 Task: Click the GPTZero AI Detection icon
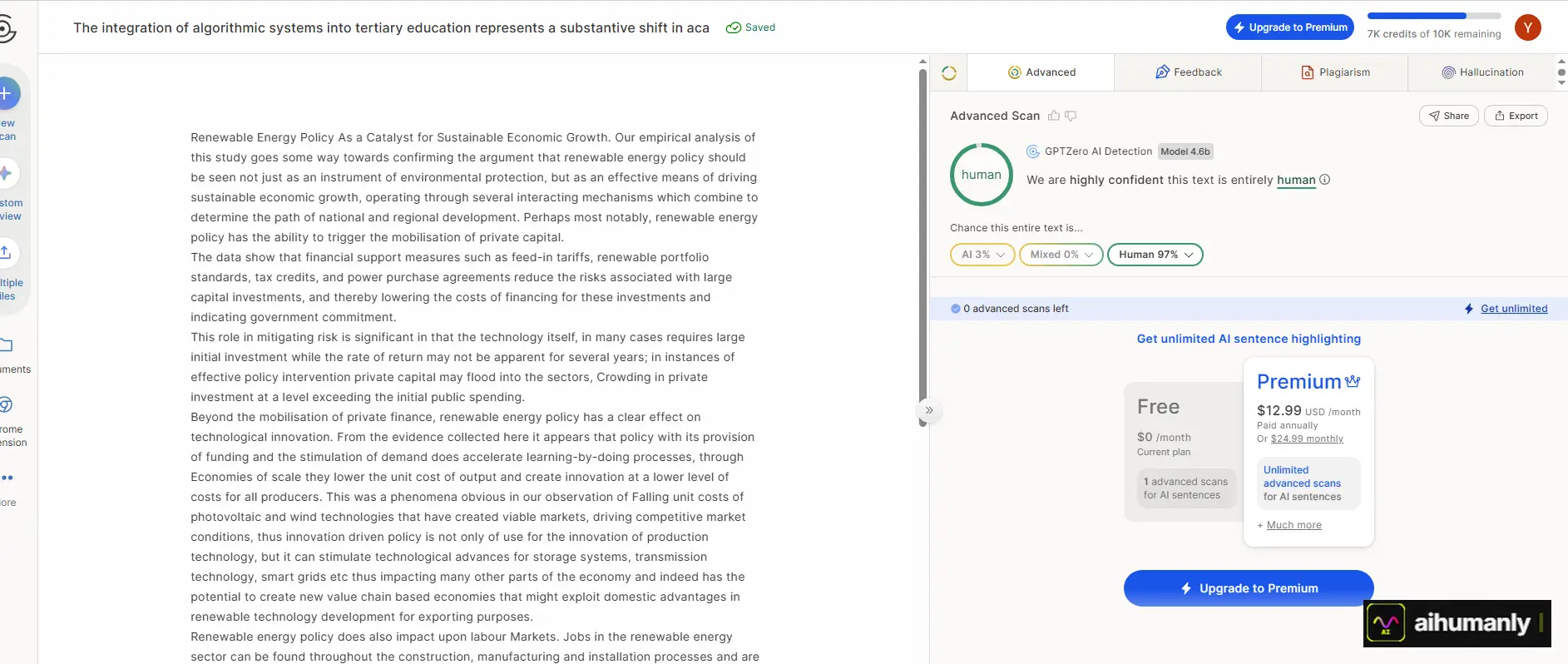pyautogui.click(x=1033, y=151)
